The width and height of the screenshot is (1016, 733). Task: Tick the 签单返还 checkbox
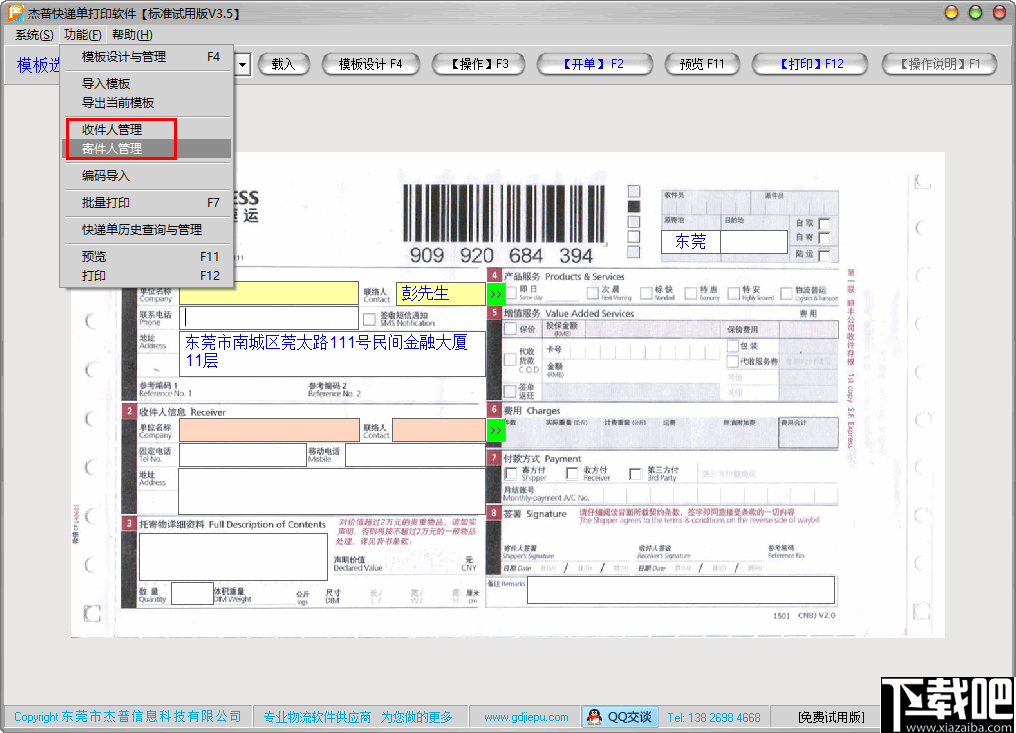coord(510,391)
